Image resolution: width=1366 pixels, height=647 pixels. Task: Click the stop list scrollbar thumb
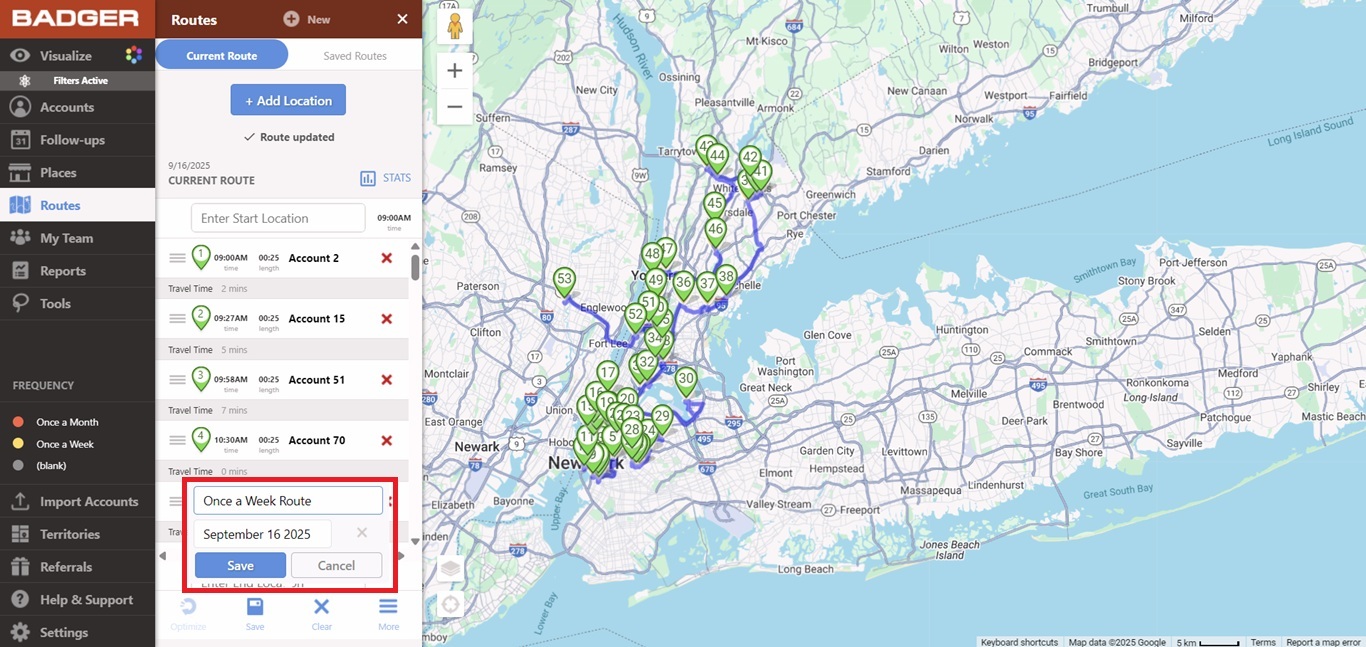(415, 267)
